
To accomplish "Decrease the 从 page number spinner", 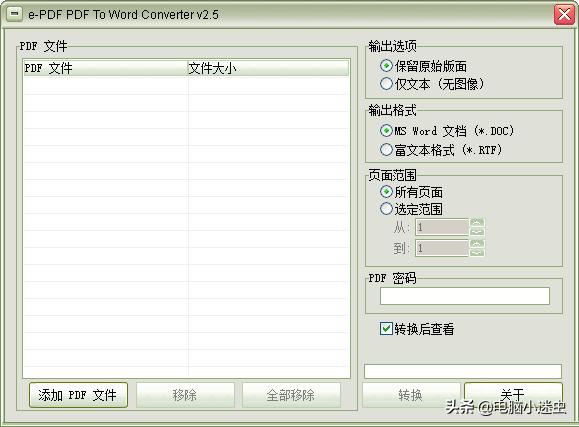I will [x=477, y=232].
